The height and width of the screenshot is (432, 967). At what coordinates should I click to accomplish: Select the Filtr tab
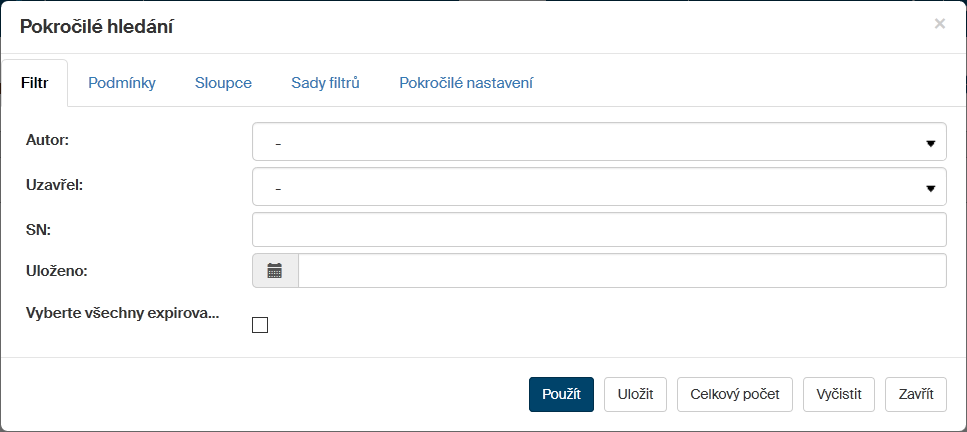tap(35, 83)
